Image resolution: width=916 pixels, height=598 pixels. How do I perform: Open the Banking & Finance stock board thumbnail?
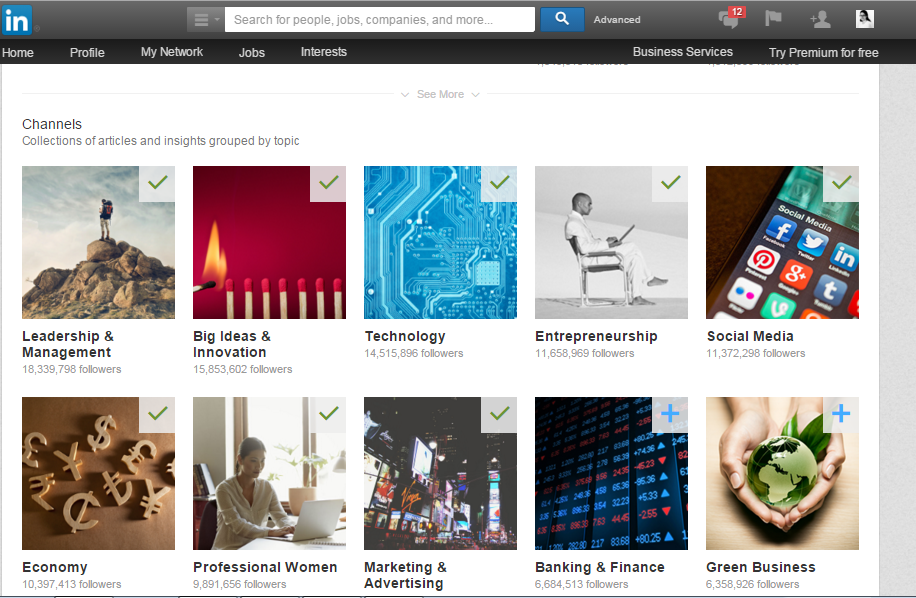pos(611,474)
